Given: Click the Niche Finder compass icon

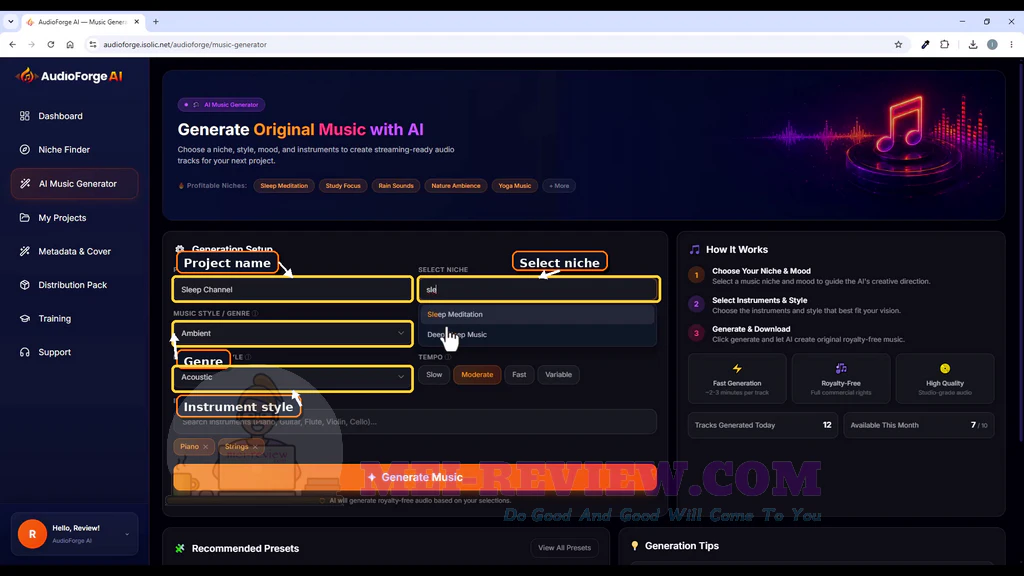Looking at the screenshot, I should (x=25, y=150).
